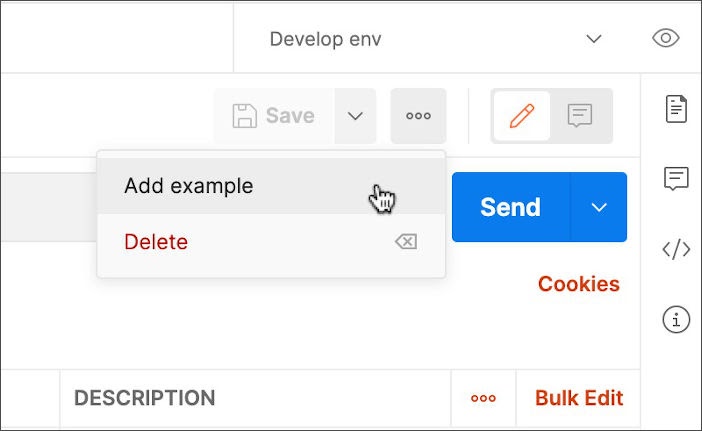Switch to pencil edit mode
702x431 pixels.
pyautogui.click(x=522, y=116)
